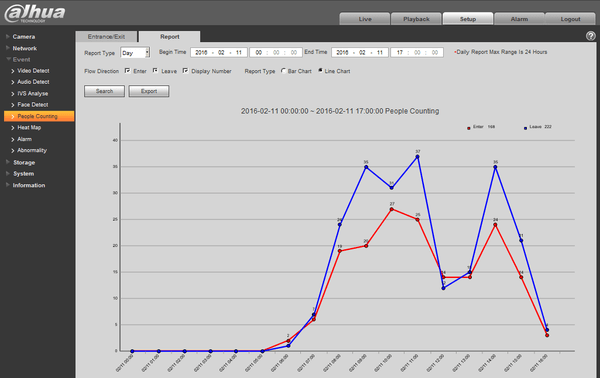Toggle the Display Number checkbox
This screenshot has height=378, width=600.
click(x=185, y=71)
